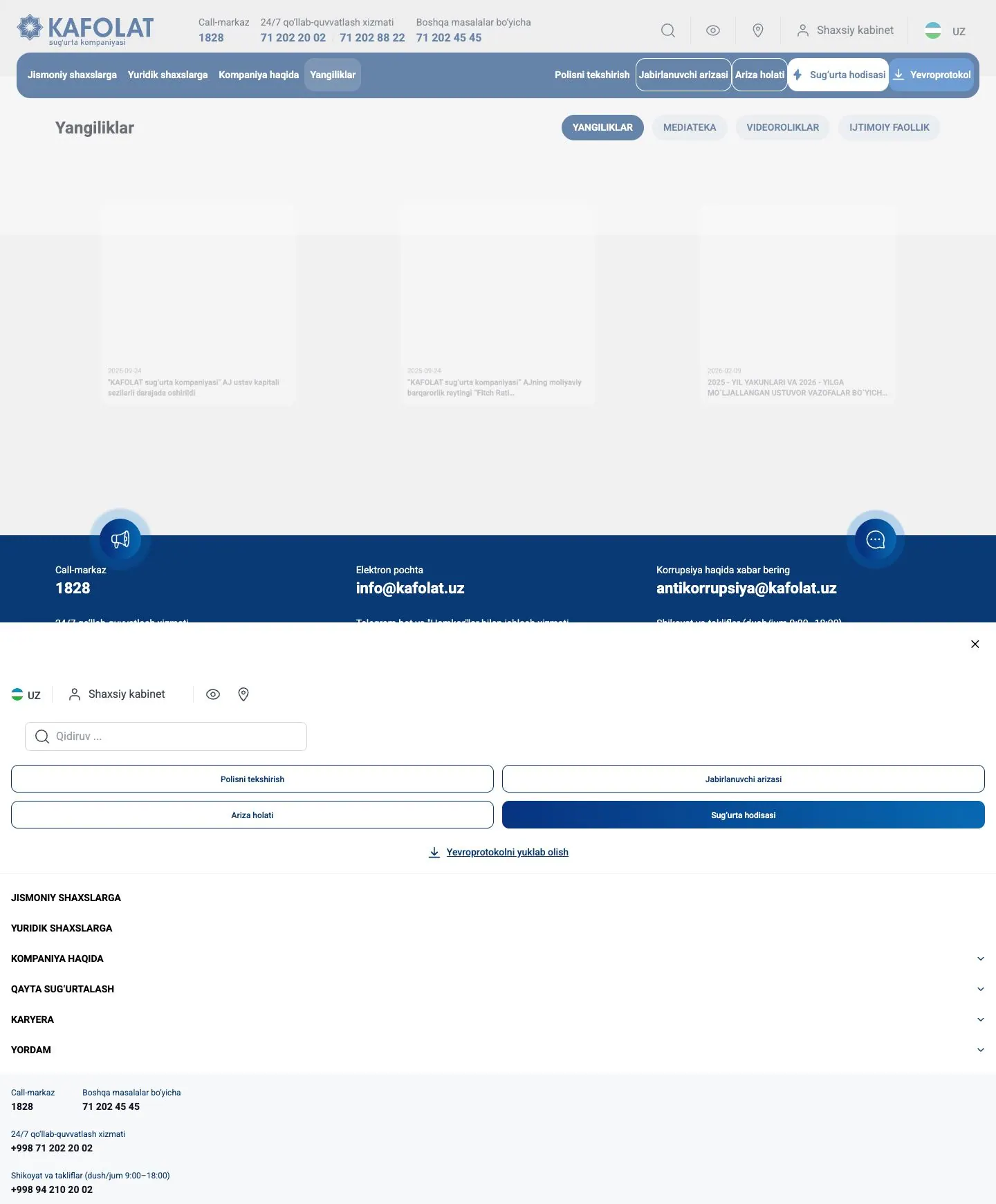
Task: Download Yevroprotokol from nav bar button
Action: (932, 75)
